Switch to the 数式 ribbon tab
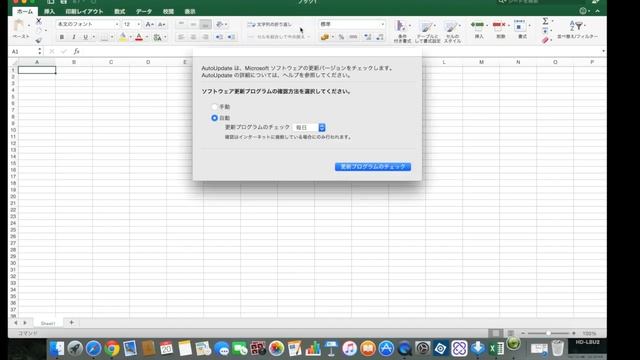Image resolution: width=640 pixels, height=360 pixels. pos(120,11)
